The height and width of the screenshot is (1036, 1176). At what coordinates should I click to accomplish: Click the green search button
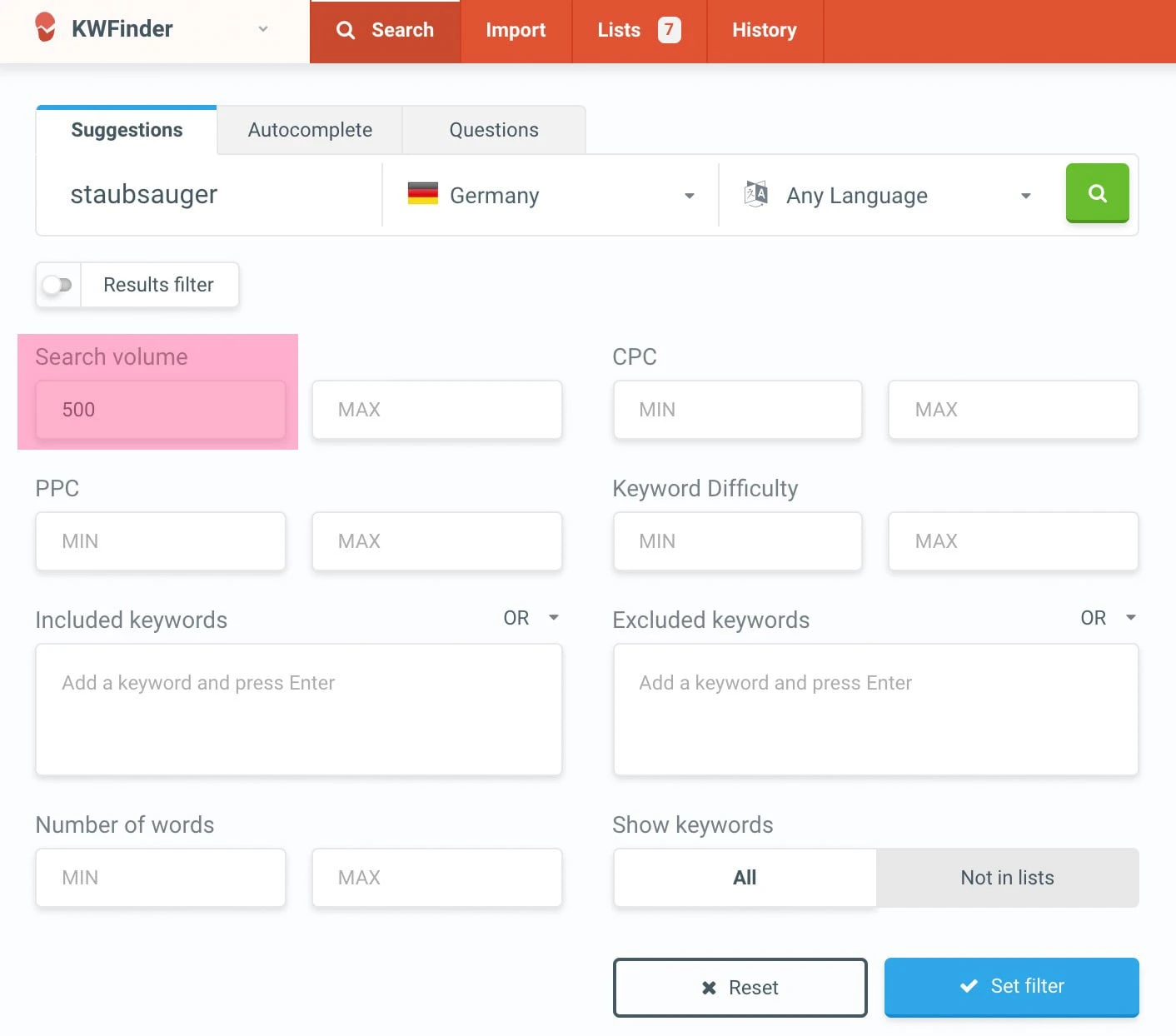click(1097, 193)
